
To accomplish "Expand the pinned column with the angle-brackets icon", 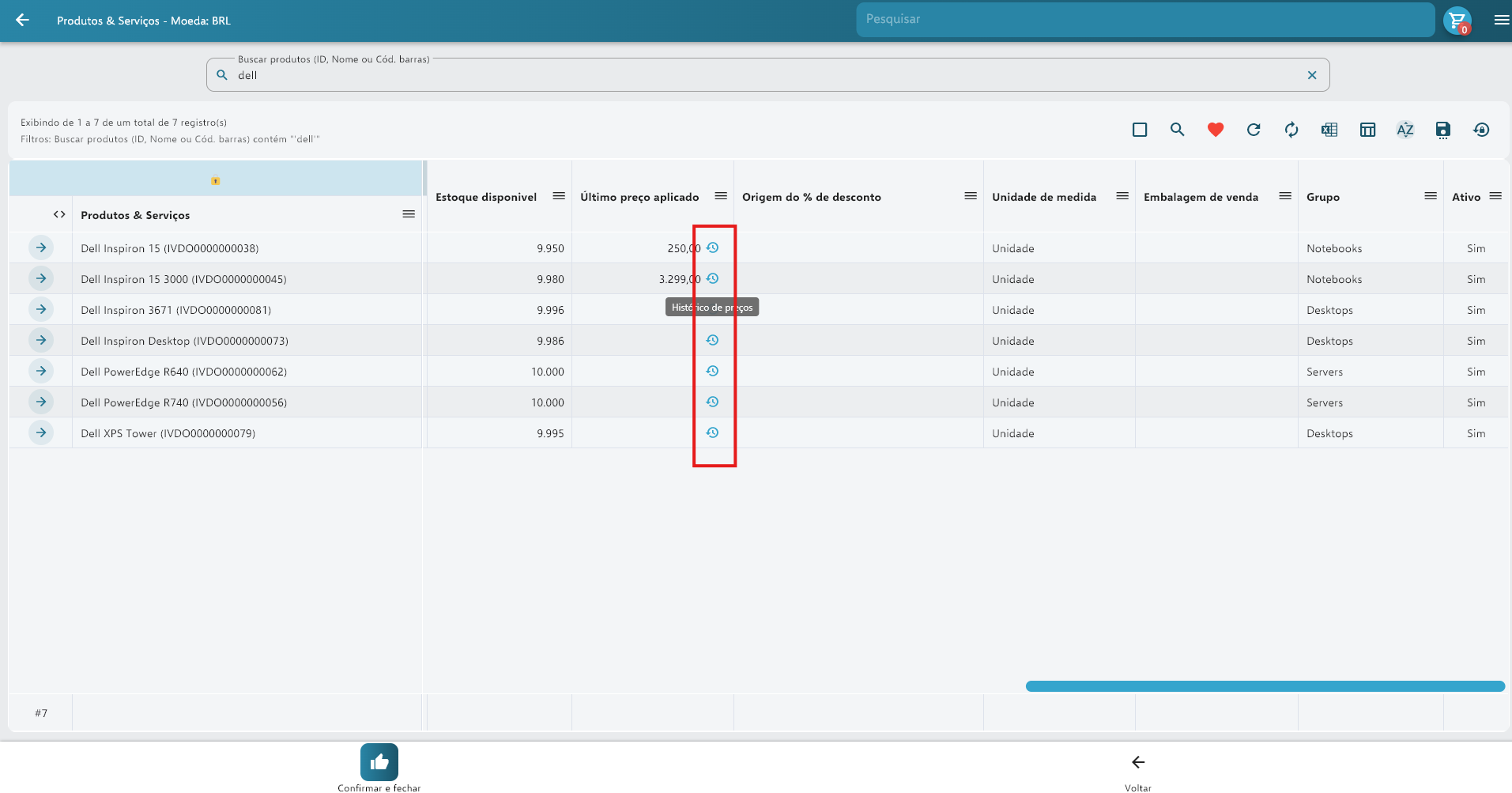I will click(59, 214).
